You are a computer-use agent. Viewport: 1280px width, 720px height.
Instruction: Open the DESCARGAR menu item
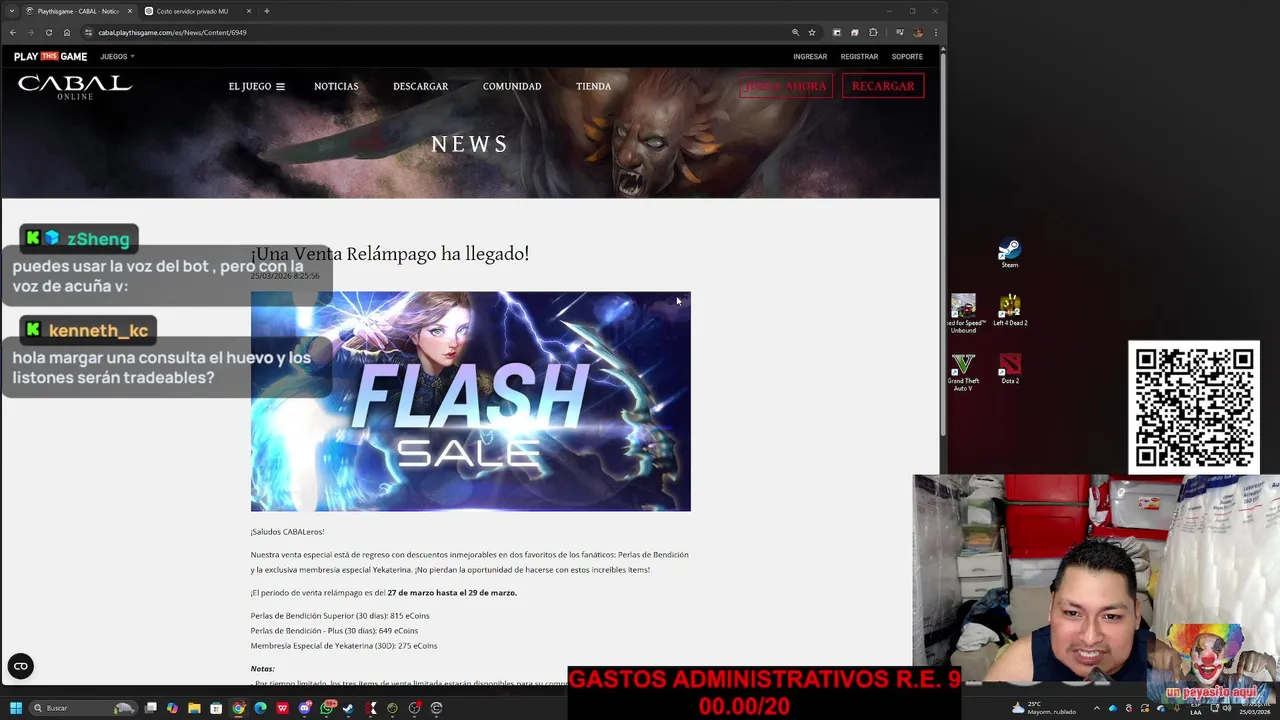pos(420,87)
